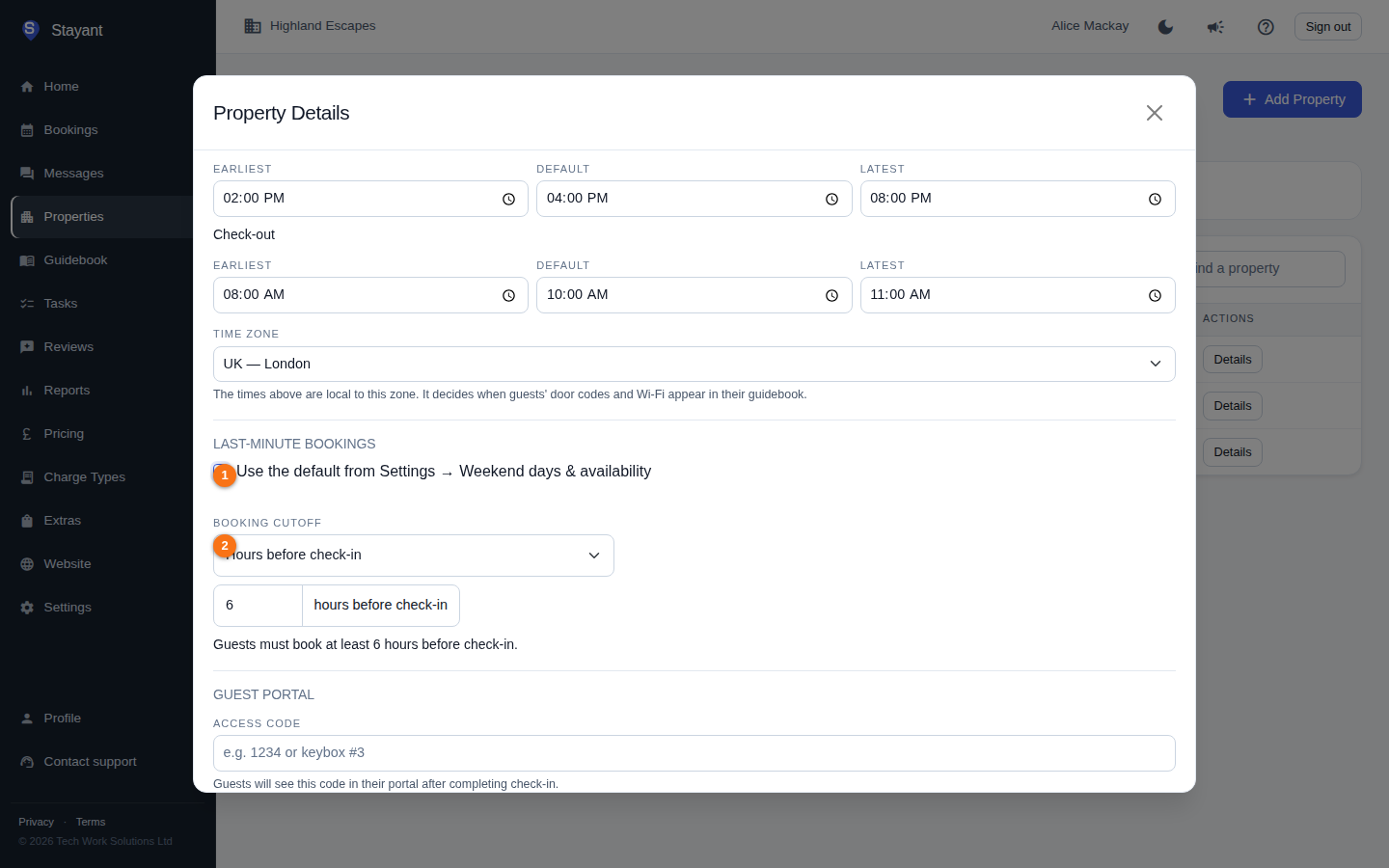This screenshot has height=868, width=1389.
Task: Click the Profile person icon
Action: (27, 719)
